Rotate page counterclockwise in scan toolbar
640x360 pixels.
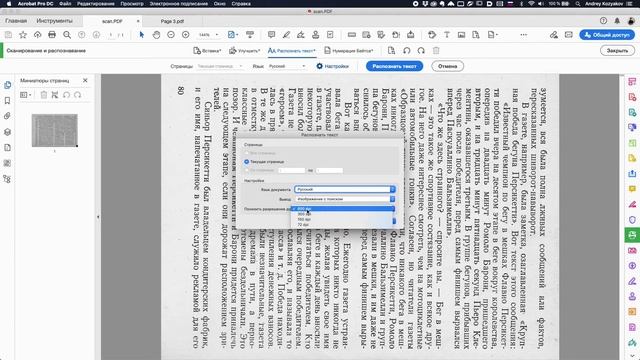(407, 51)
